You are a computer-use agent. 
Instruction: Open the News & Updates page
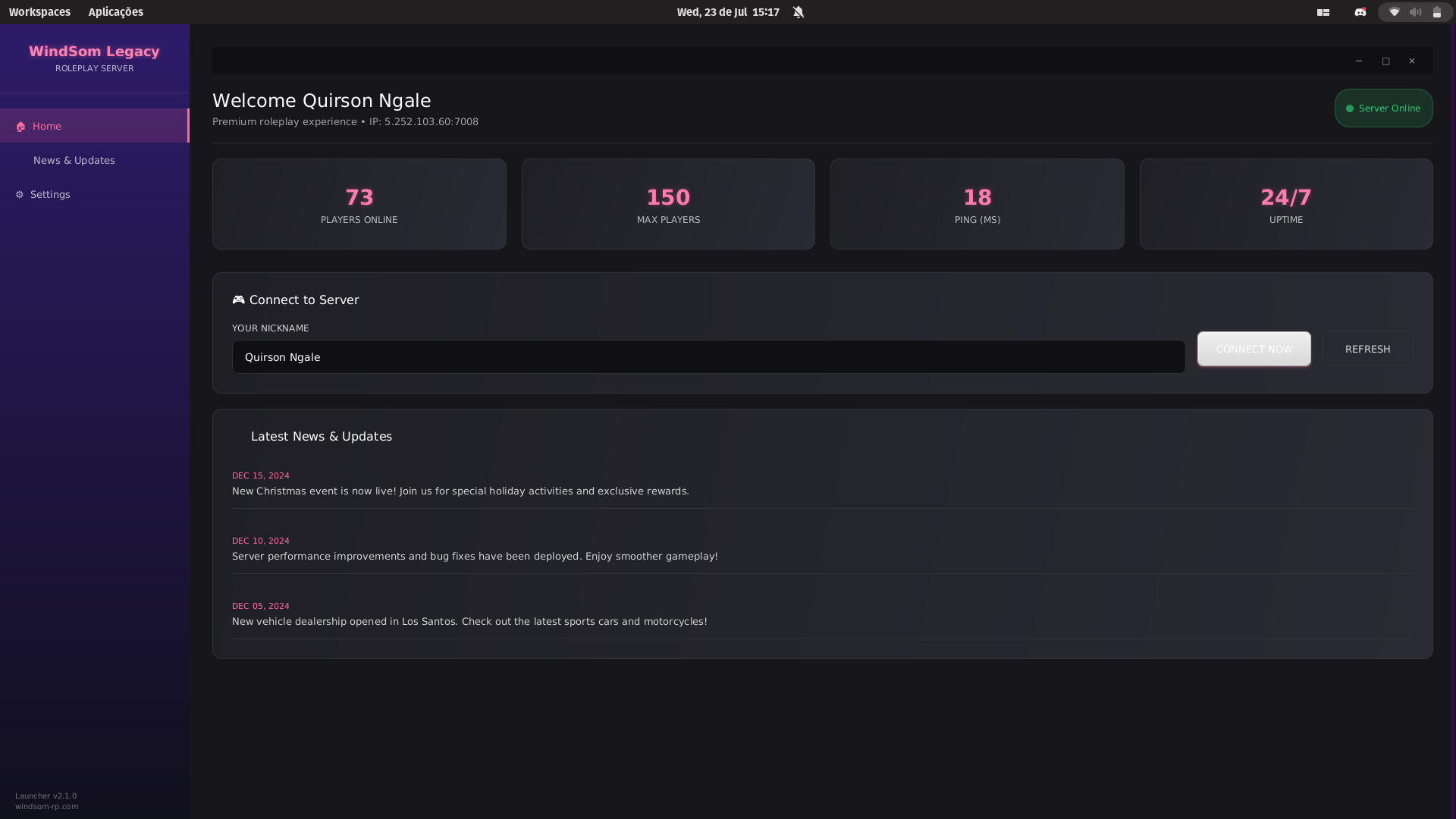[74, 160]
